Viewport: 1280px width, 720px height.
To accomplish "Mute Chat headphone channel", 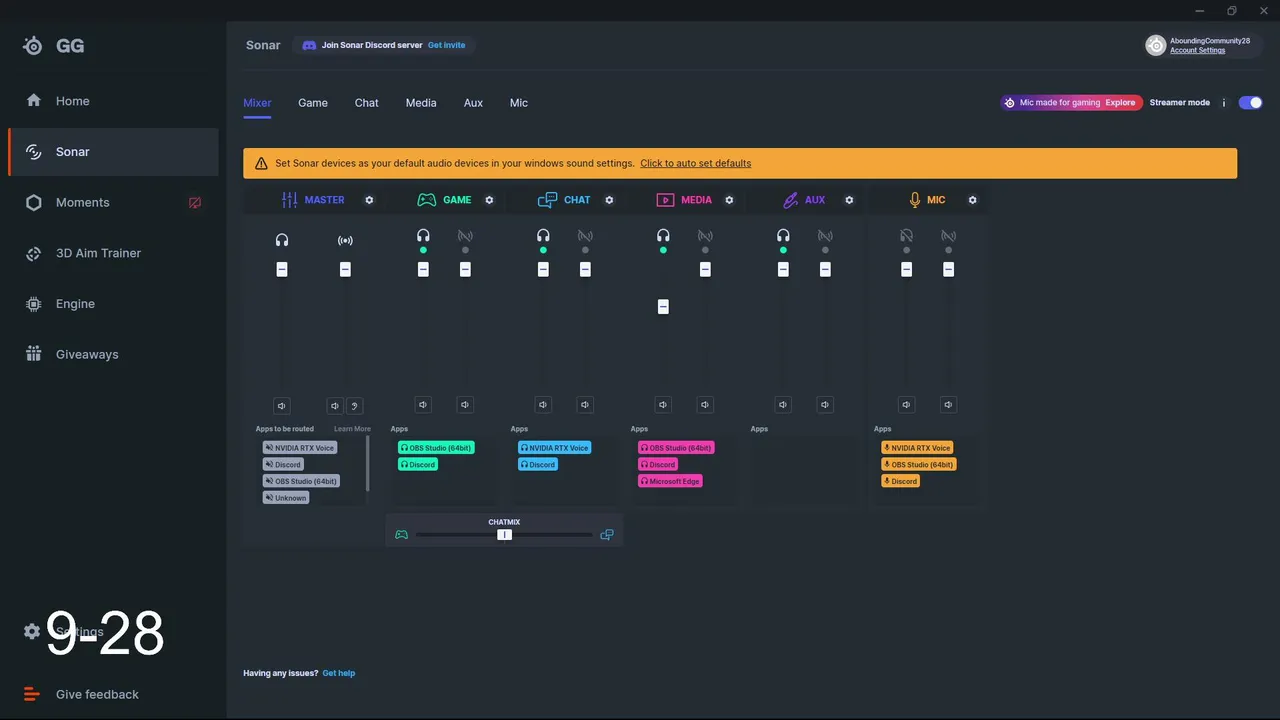I will pyautogui.click(x=543, y=405).
